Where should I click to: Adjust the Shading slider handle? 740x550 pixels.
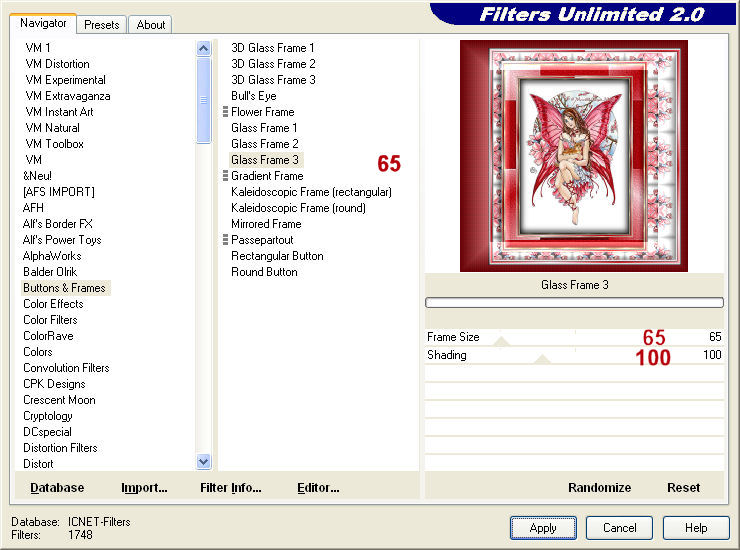(x=542, y=359)
